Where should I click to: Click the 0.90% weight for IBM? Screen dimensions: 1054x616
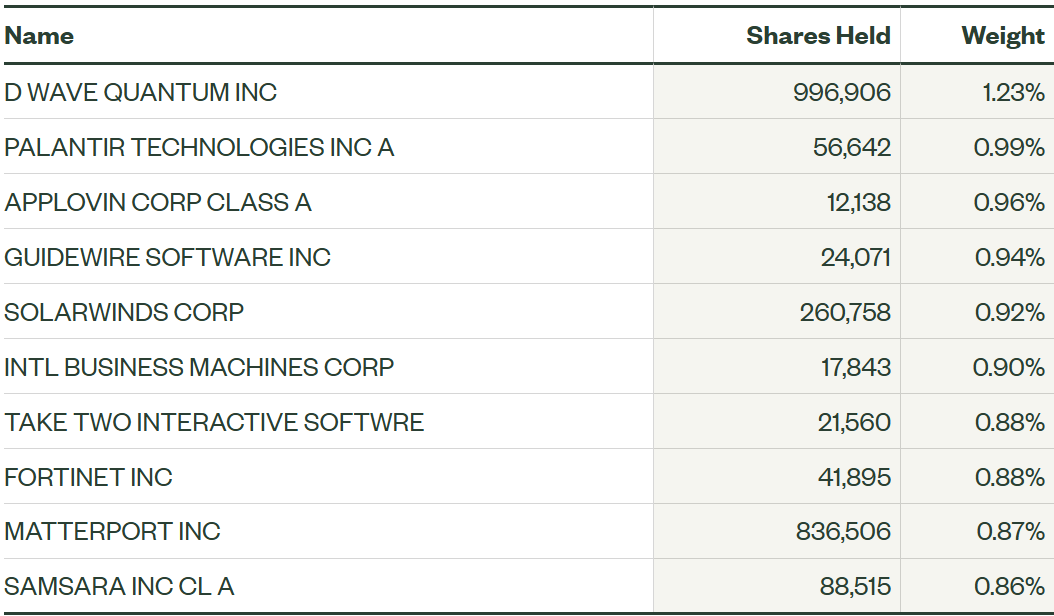pos(1008,367)
